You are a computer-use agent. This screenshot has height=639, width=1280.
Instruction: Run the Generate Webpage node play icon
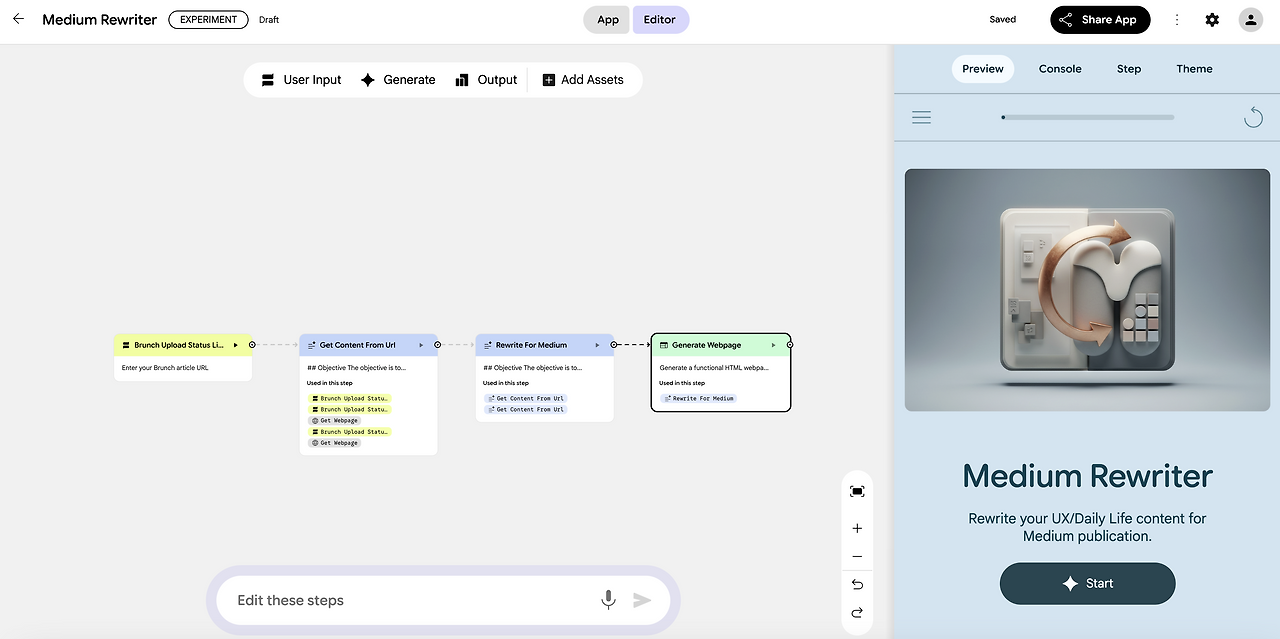[x=773, y=345]
